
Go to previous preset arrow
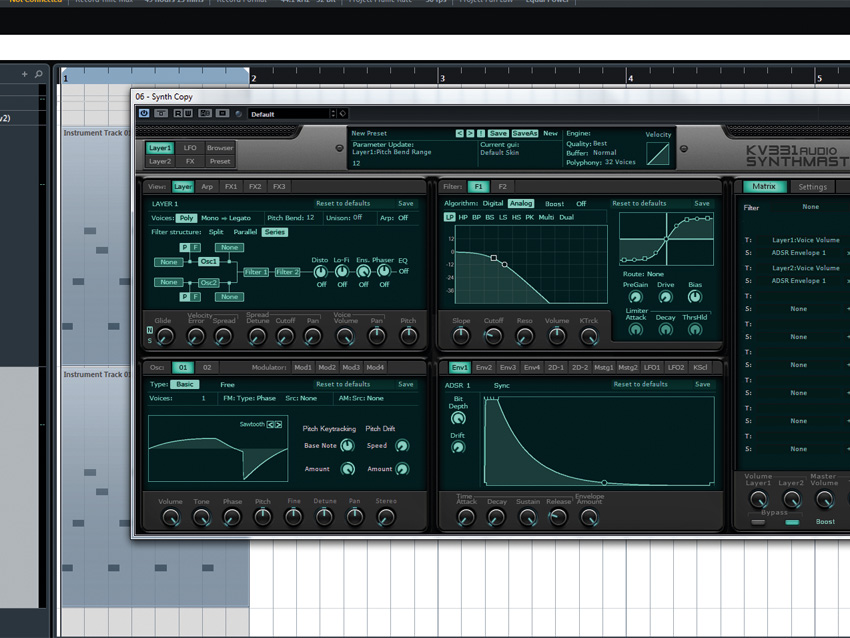point(459,133)
